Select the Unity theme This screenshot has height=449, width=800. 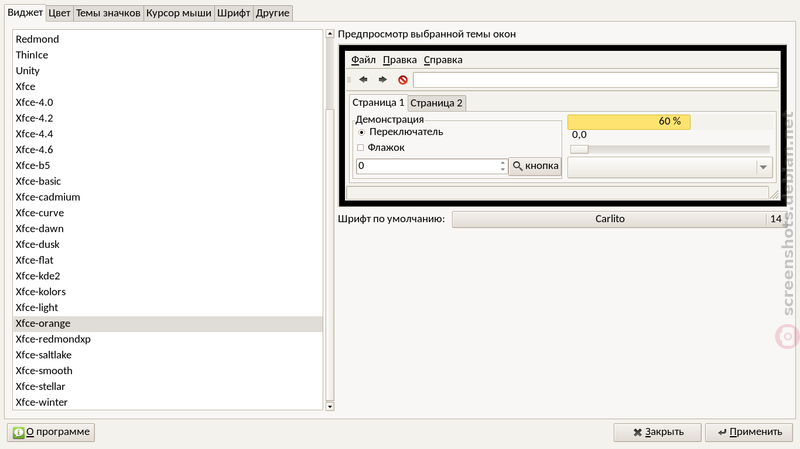click(168, 71)
